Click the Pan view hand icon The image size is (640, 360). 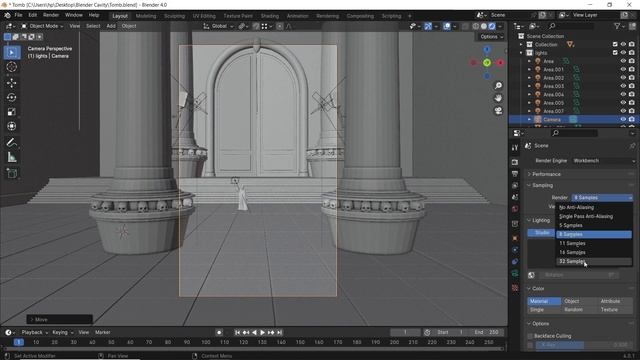(498, 98)
